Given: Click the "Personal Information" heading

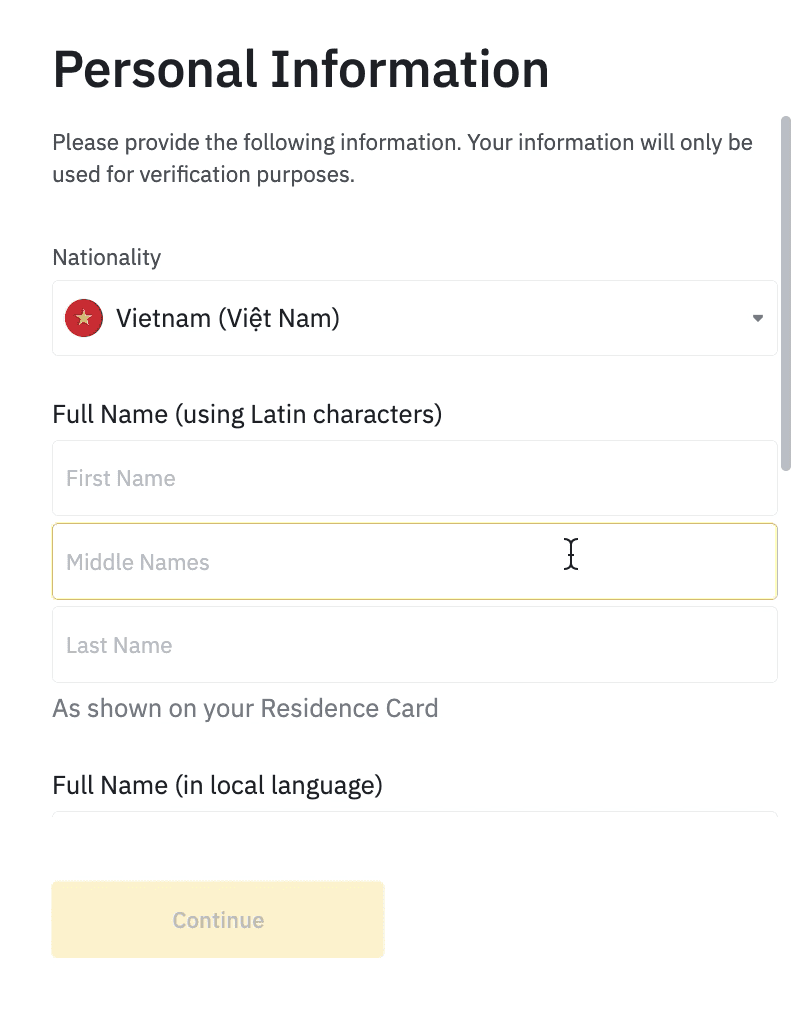Looking at the screenshot, I should tap(301, 70).
